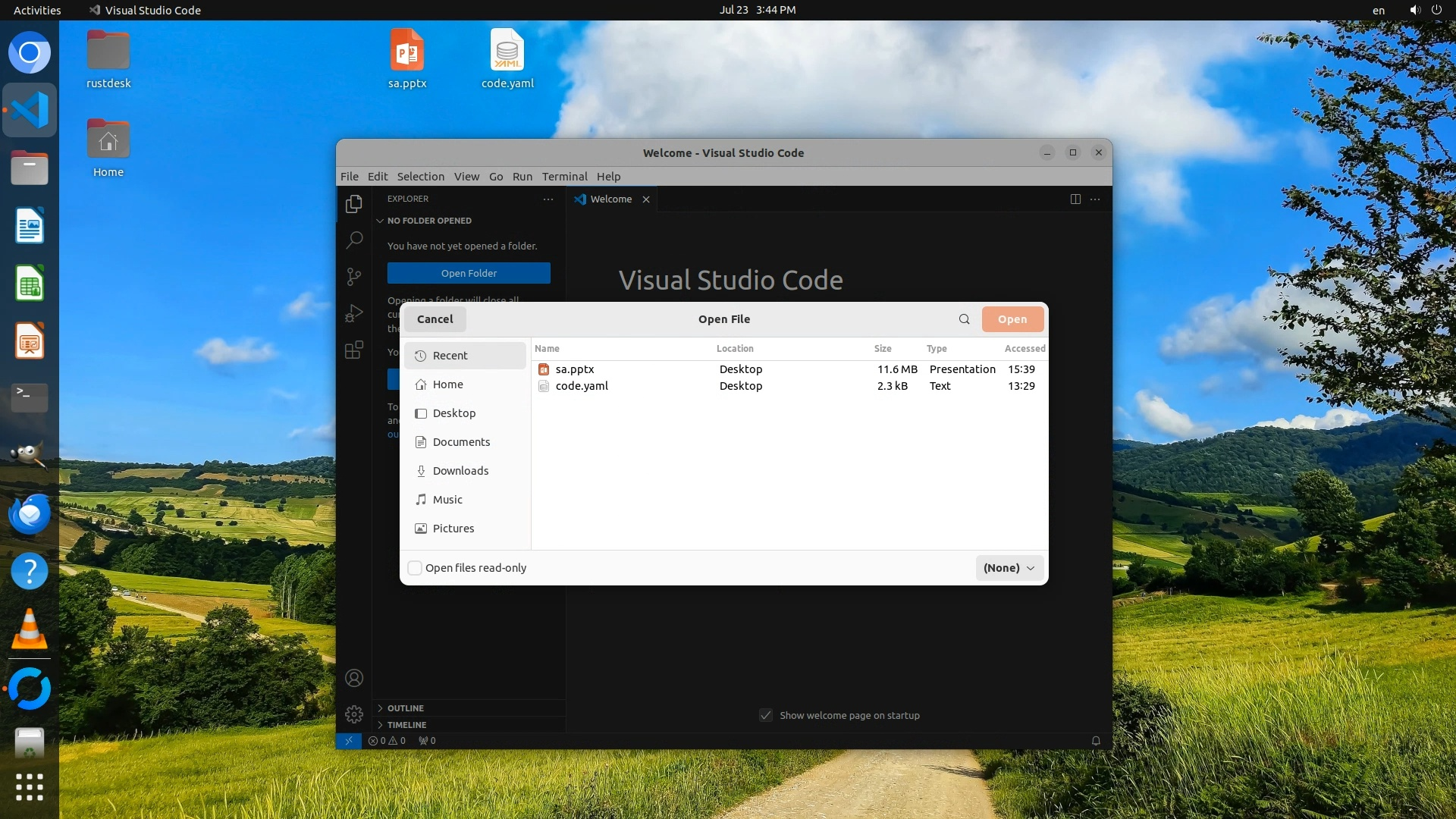Toggle Show welcome page on startup
This screenshot has width=1456, height=819.
pyautogui.click(x=766, y=715)
